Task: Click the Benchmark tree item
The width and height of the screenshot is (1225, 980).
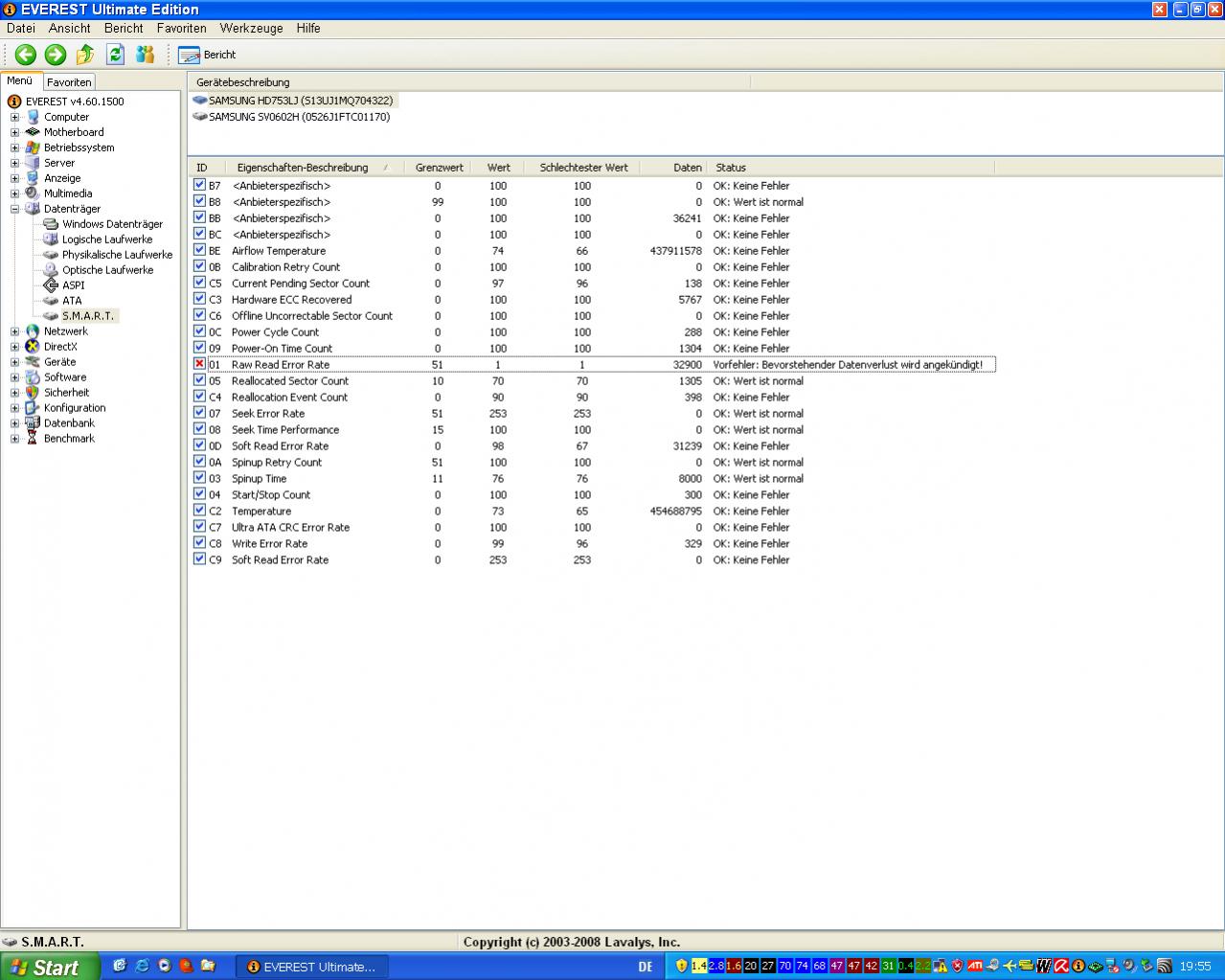Action: 69,439
